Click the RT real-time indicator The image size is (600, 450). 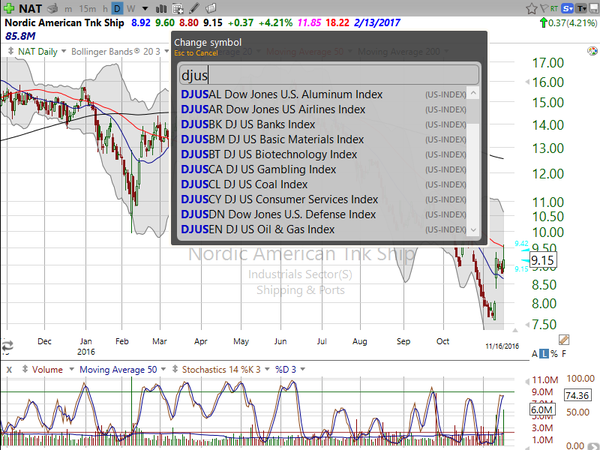554,8
